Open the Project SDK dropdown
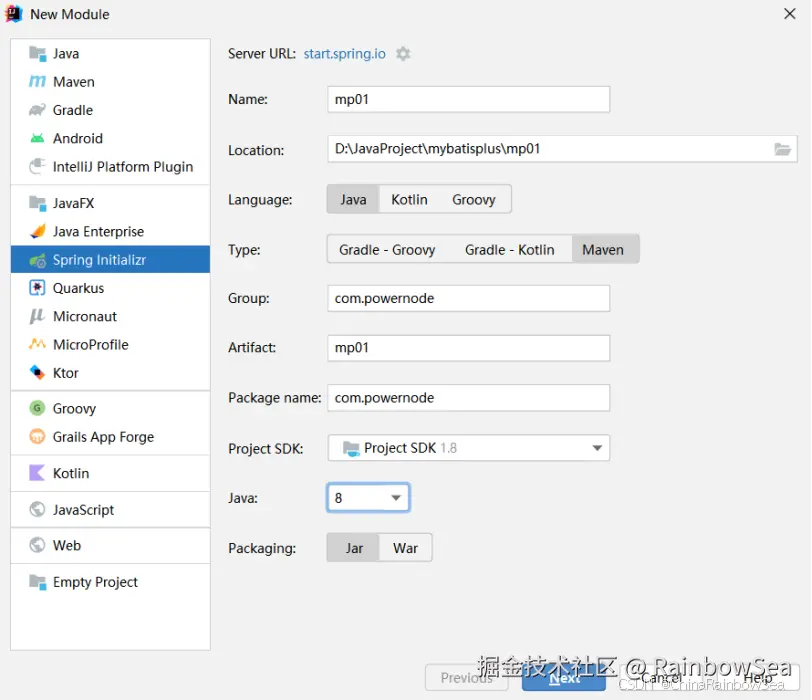This screenshot has width=812, height=700. [469, 448]
